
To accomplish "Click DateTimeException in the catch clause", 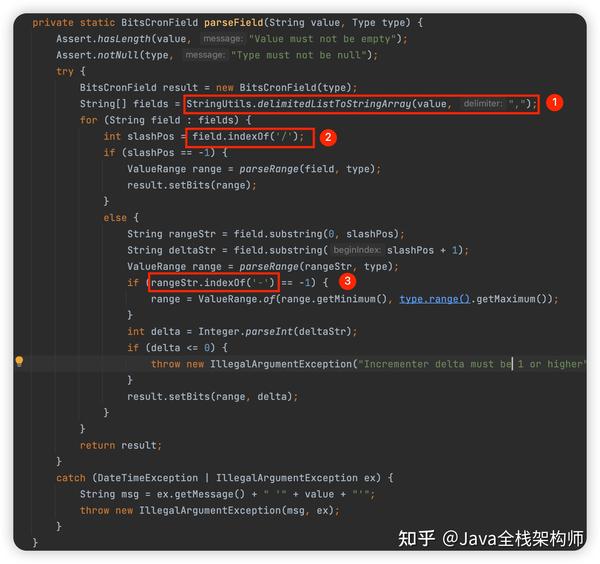I will [148, 478].
